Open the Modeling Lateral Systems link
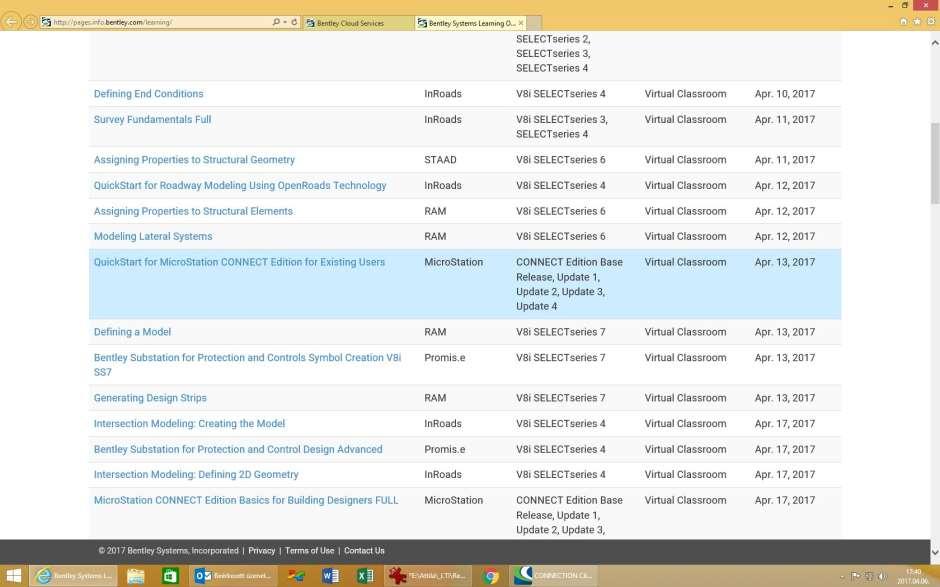940x587 pixels. point(153,236)
